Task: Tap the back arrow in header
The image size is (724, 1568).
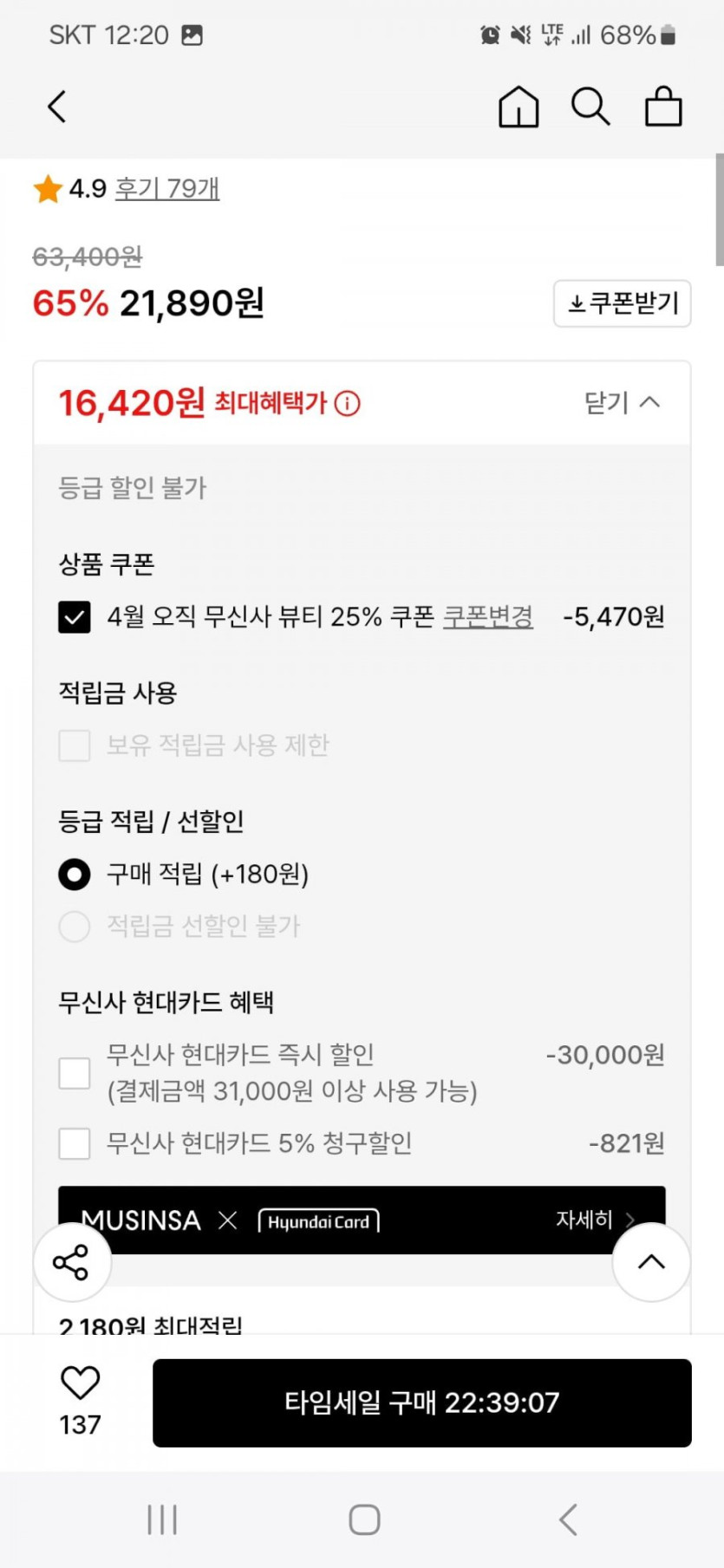Action: (57, 107)
